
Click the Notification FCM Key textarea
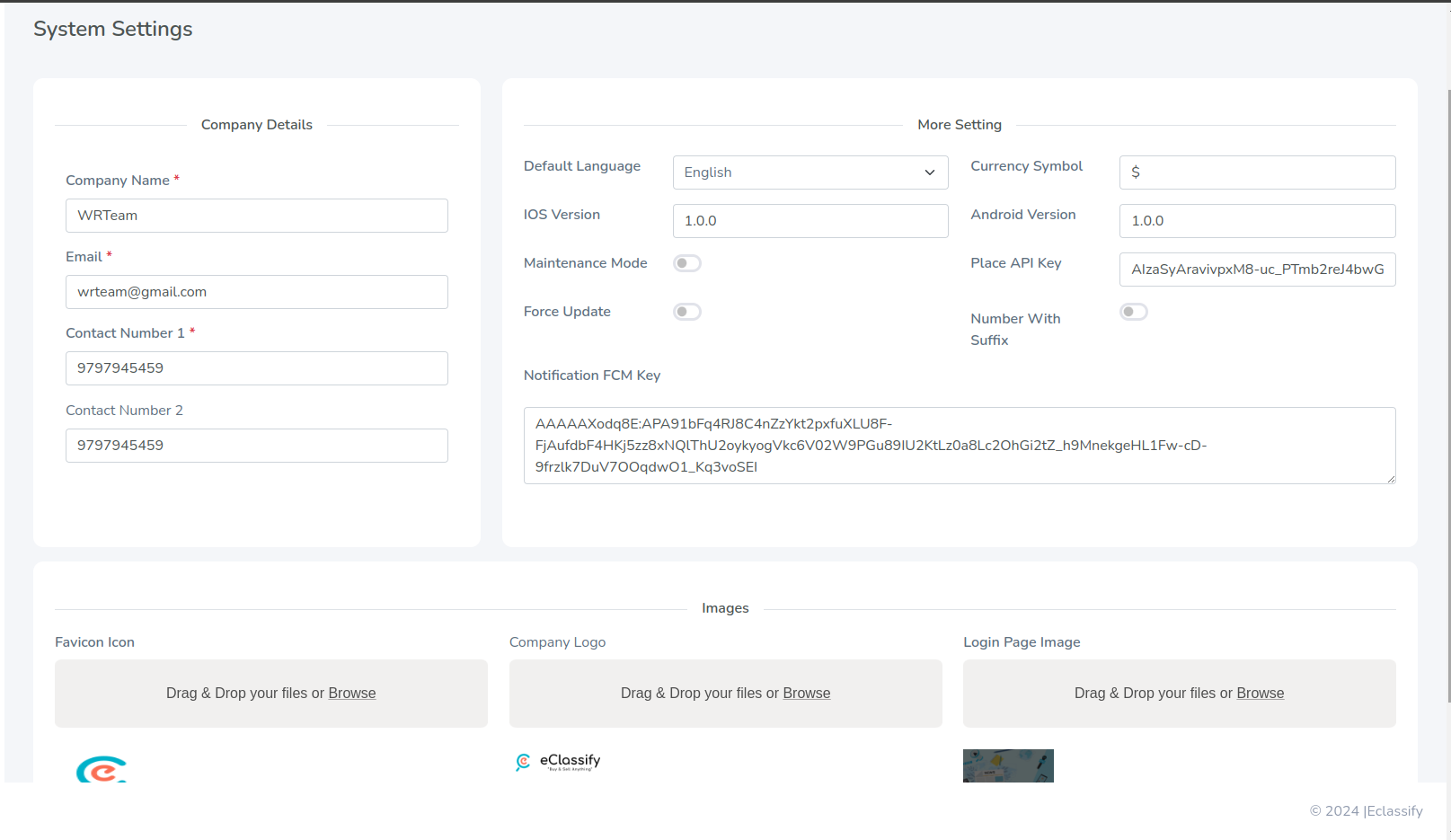(x=959, y=446)
